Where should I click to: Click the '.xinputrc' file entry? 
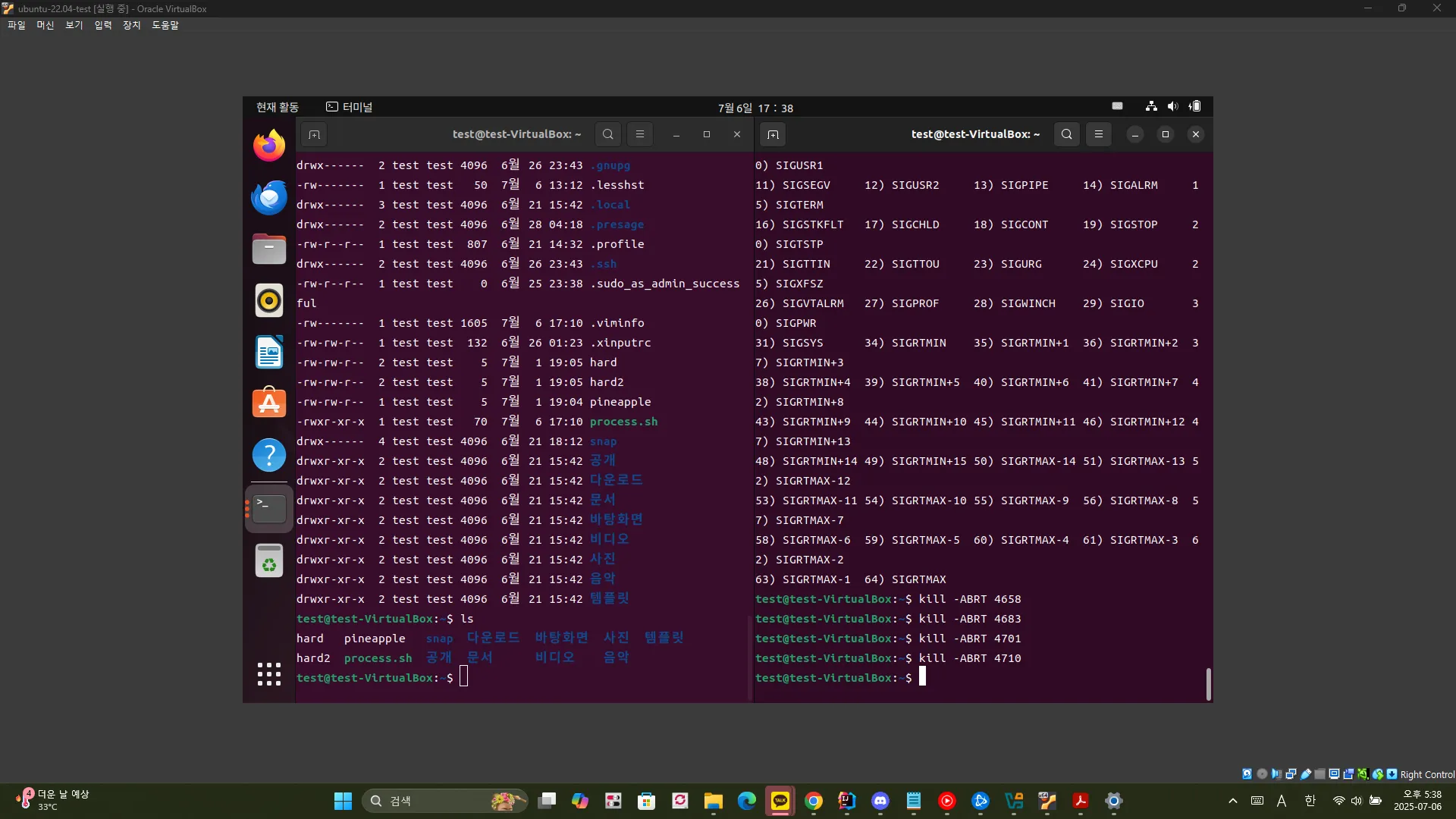coord(620,343)
